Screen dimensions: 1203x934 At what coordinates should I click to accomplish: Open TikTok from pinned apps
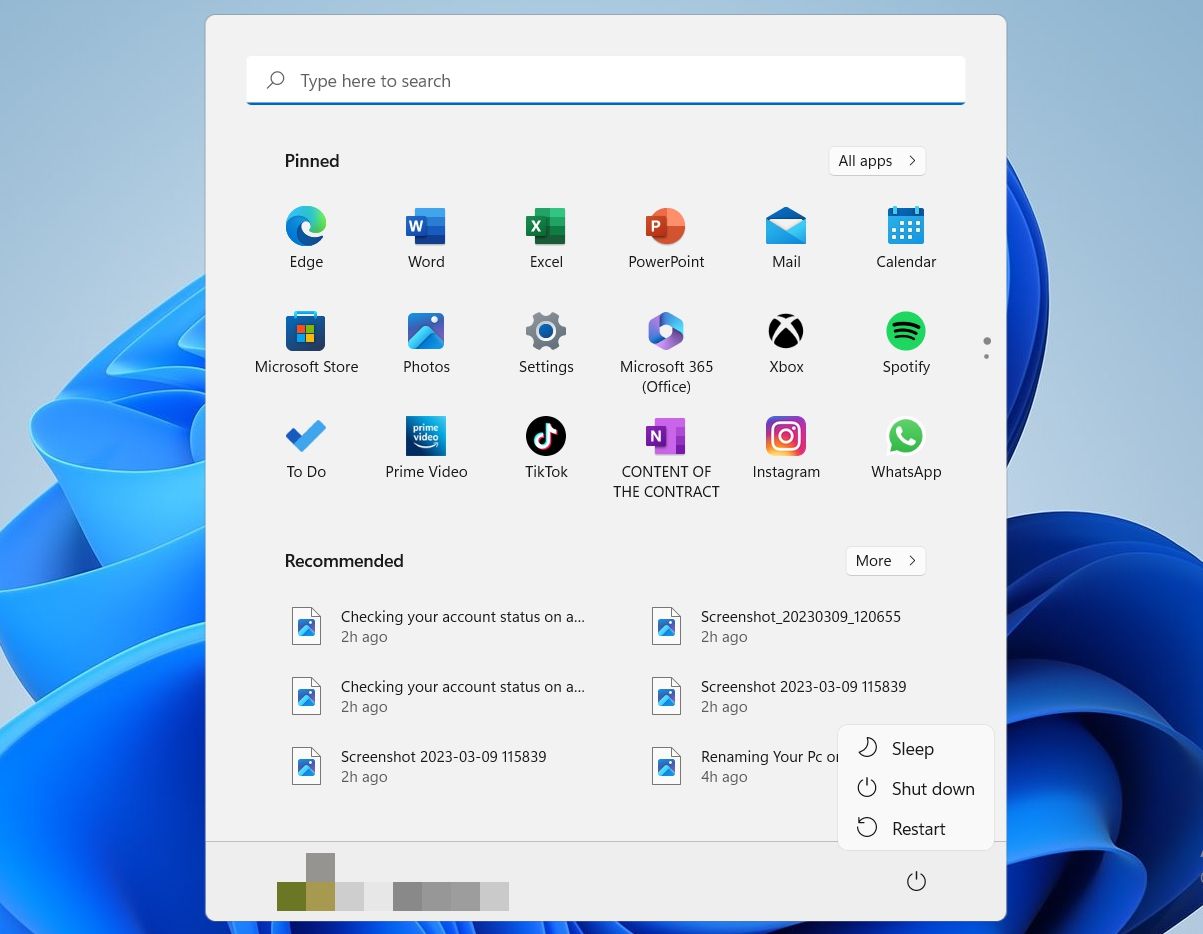click(546, 437)
